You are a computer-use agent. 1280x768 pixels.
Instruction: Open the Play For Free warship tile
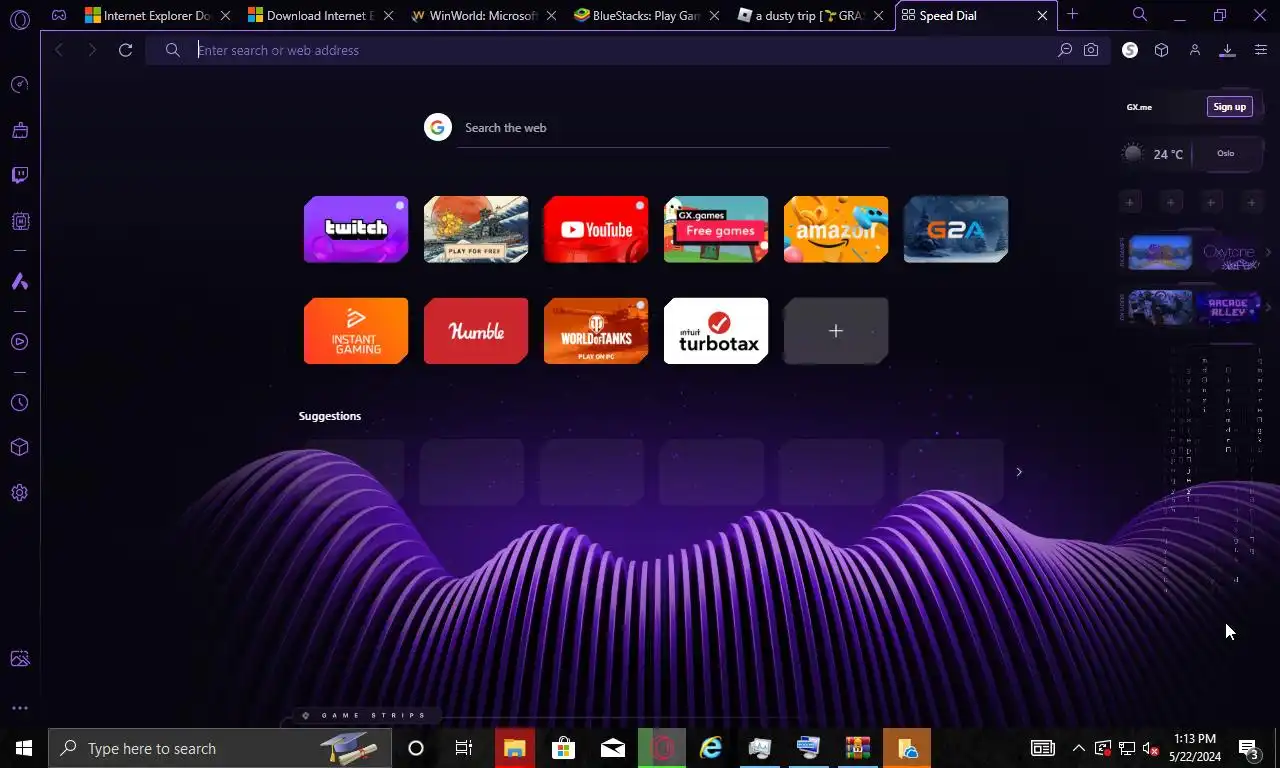476,229
